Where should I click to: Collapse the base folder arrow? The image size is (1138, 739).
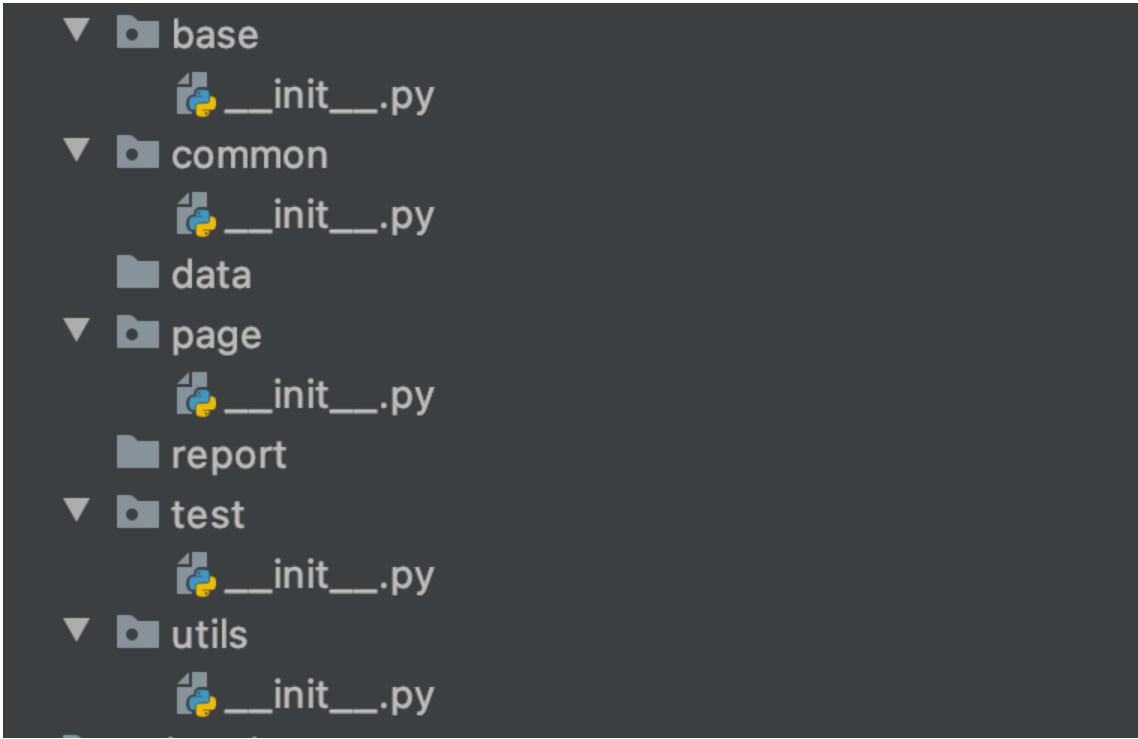click(x=76, y=32)
